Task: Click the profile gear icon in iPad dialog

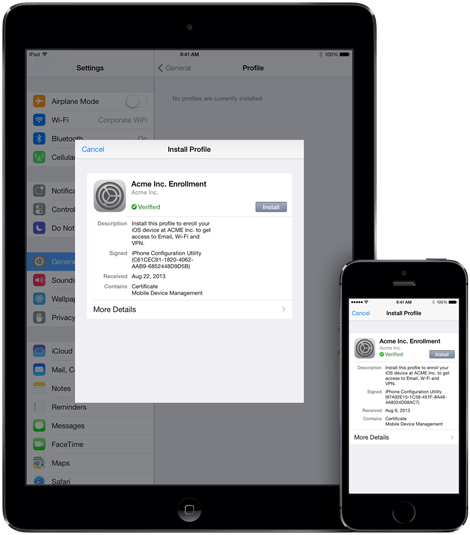Action: (x=110, y=196)
